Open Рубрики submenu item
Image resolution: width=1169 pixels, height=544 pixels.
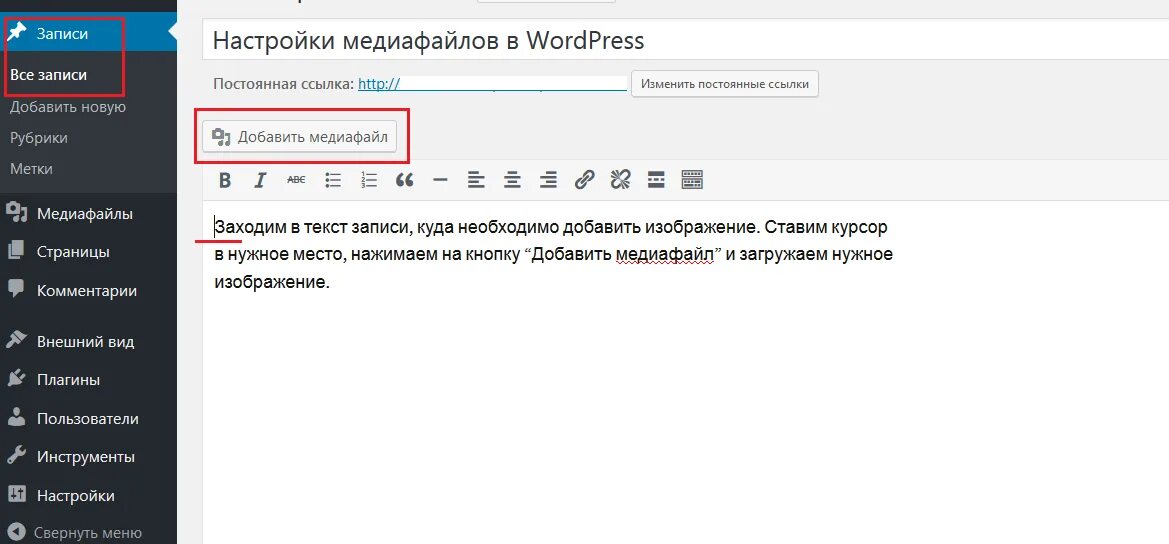(39, 138)
